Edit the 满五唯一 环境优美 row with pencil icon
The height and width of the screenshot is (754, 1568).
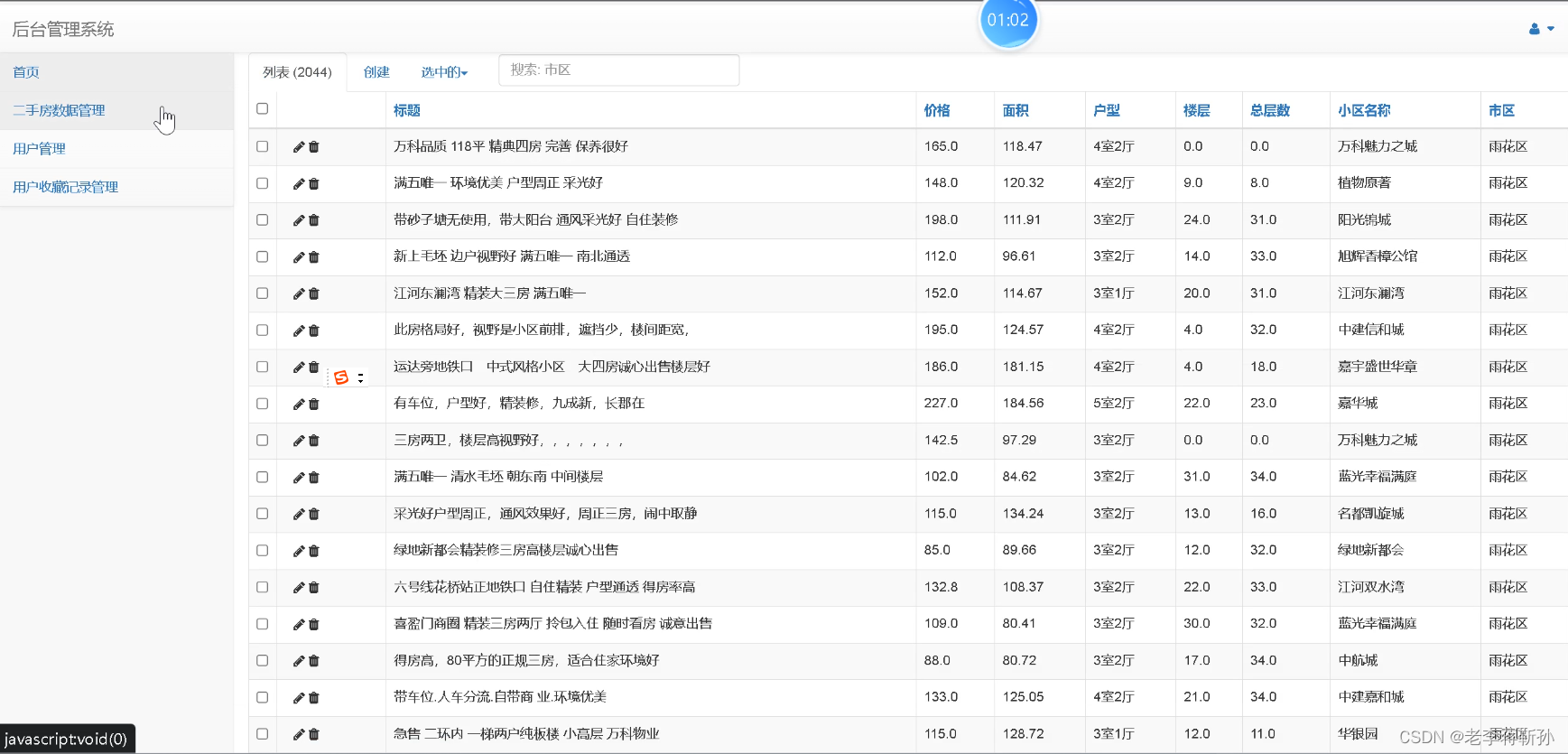pyautogui.click(x=299, y=183)
